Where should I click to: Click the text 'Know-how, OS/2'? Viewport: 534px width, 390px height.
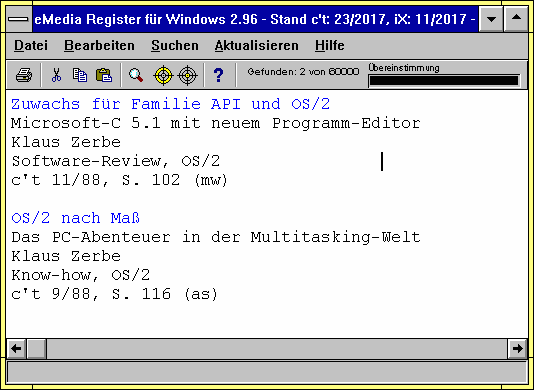point(81,275)
